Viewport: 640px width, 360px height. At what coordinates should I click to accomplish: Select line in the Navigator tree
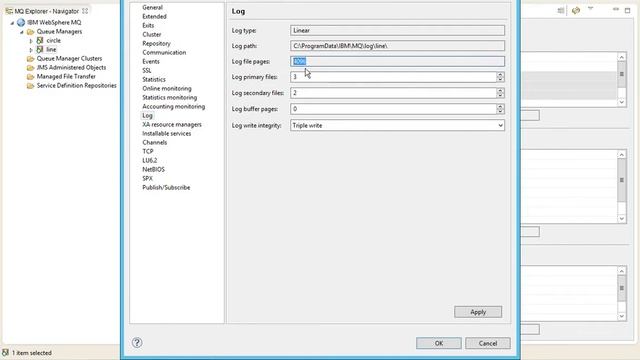[51, 49]
